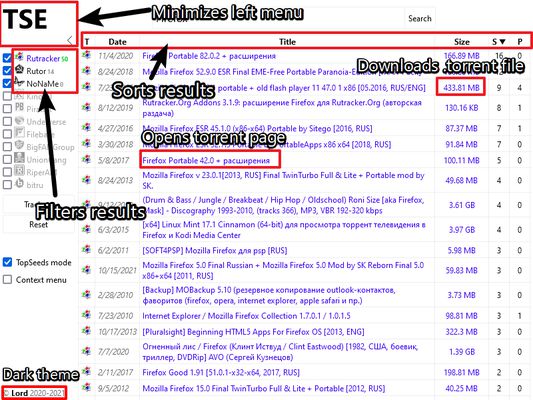
Task: Open the Rutracker.Org Addons 3.1.9 torrent link
Action: tap(282, 108)
